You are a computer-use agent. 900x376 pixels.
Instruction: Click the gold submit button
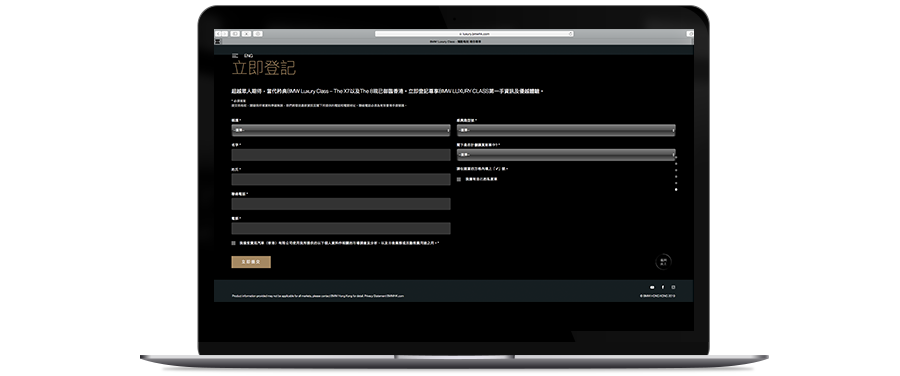251,262
